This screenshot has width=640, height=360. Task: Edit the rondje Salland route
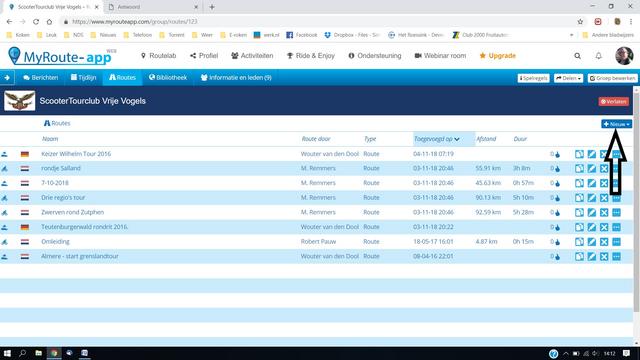click(x=591, y=169)
